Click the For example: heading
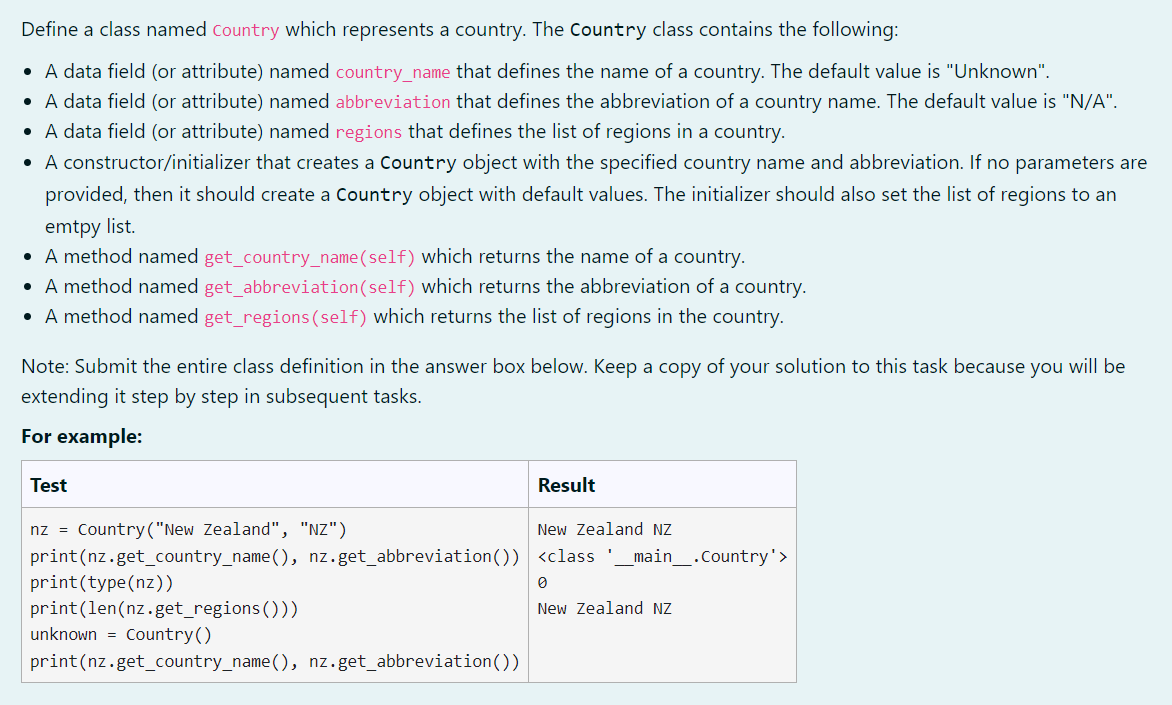The height and width of the screenshot is (705, 1172). [x=58, y=436]
